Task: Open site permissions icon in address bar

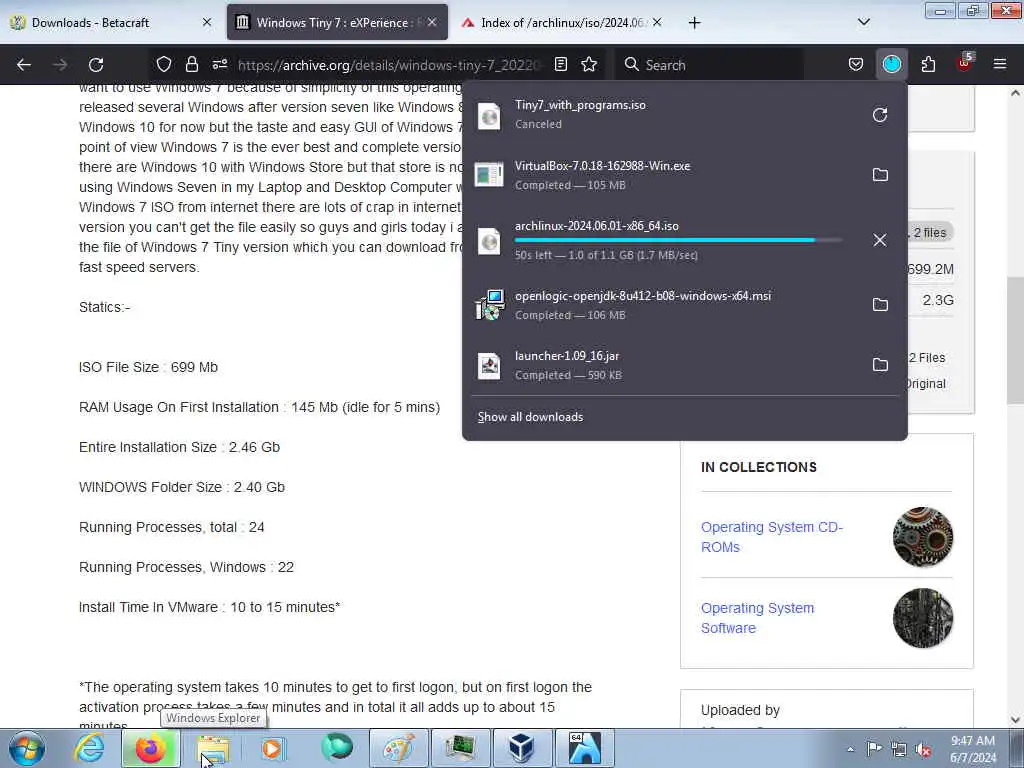Action: pyautogui.click(x=220, y=64)
